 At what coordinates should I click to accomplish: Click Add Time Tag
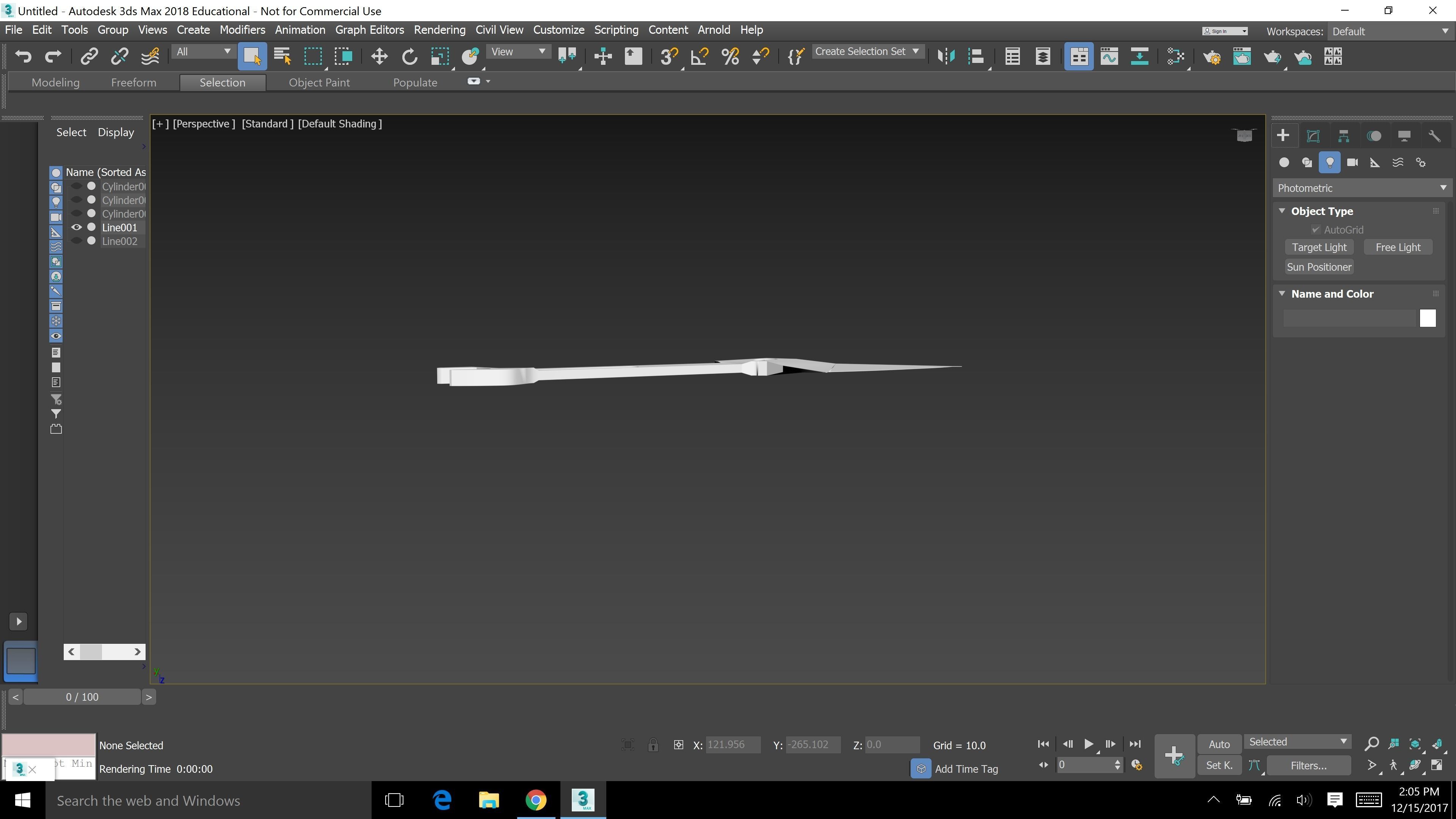point(966,769)
